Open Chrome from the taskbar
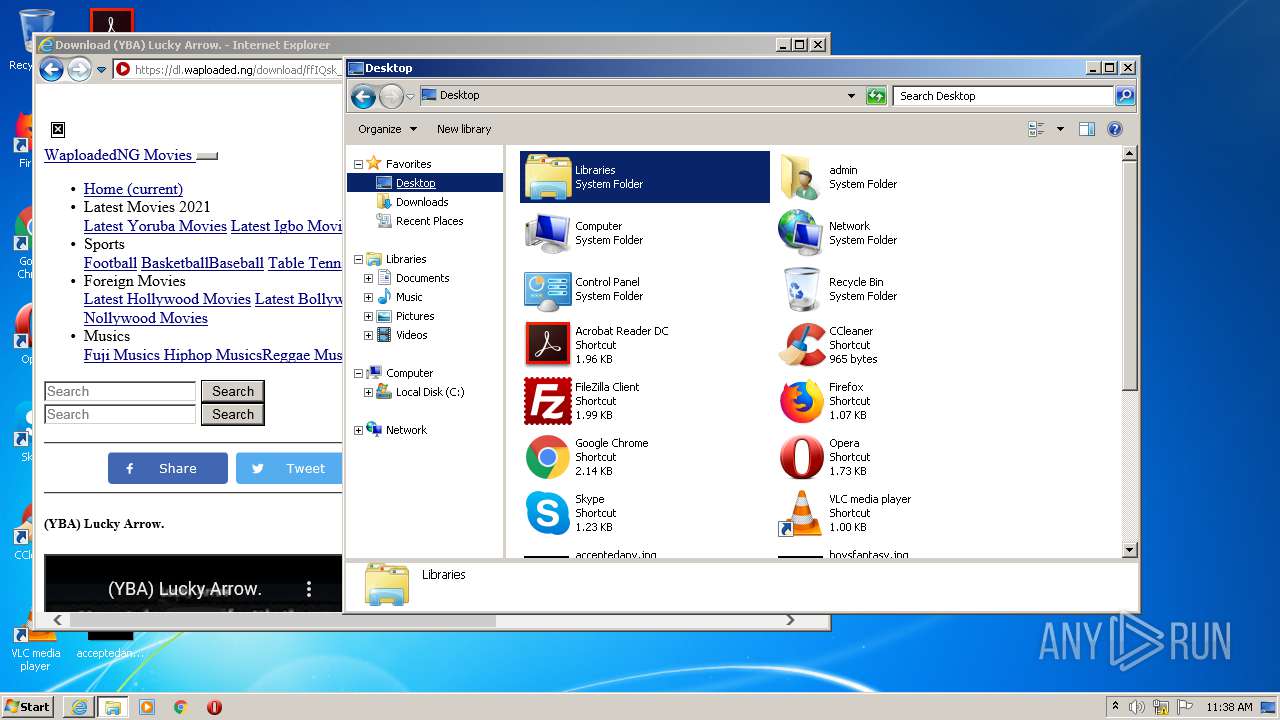 (x=180, y=707)
